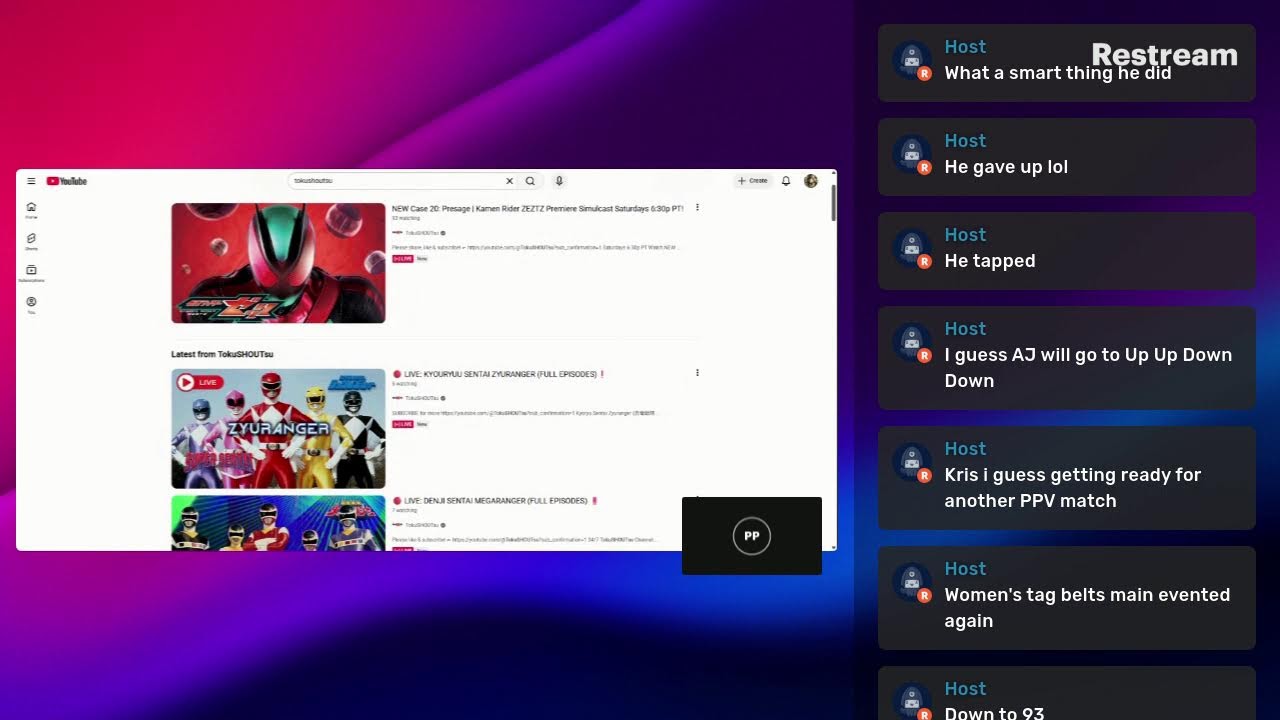Screen dimensions: 1280x720
Task: Click Host avatar beside 'He tapped'
Action: (x=912, y=249)
